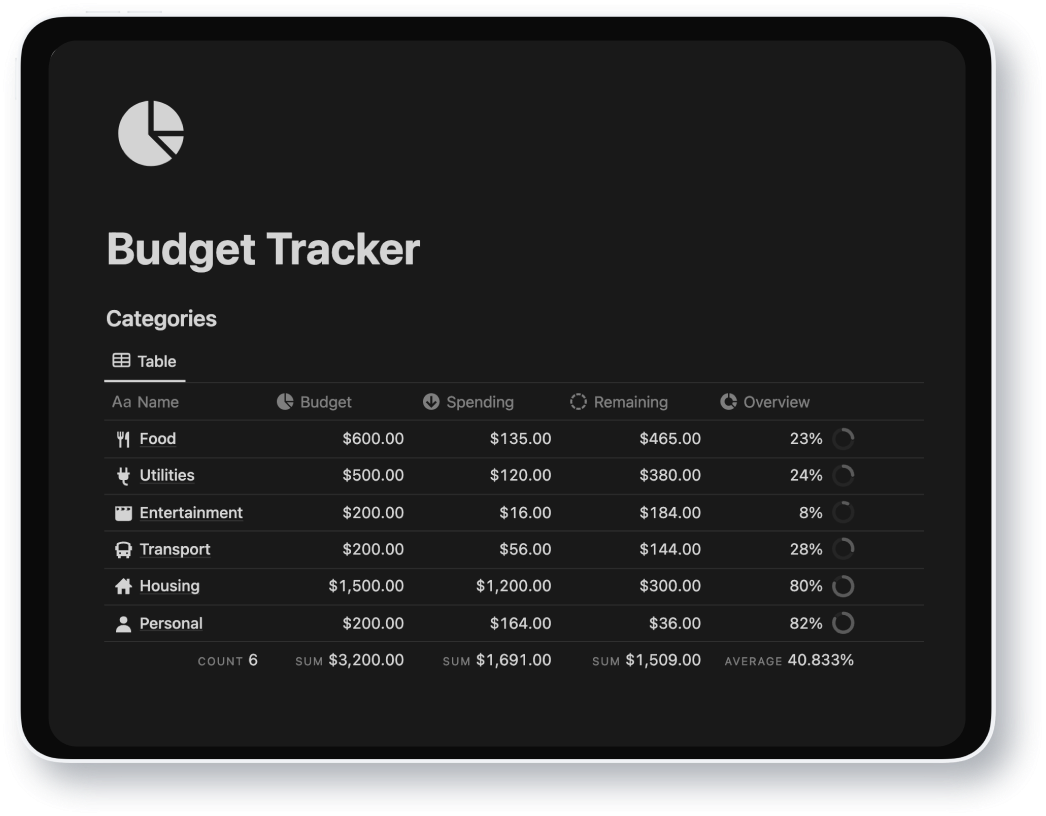Click the Utilities spending cell $120.00
The height and width of the screenshot is (816, 1046).
[x=520, y=476]
